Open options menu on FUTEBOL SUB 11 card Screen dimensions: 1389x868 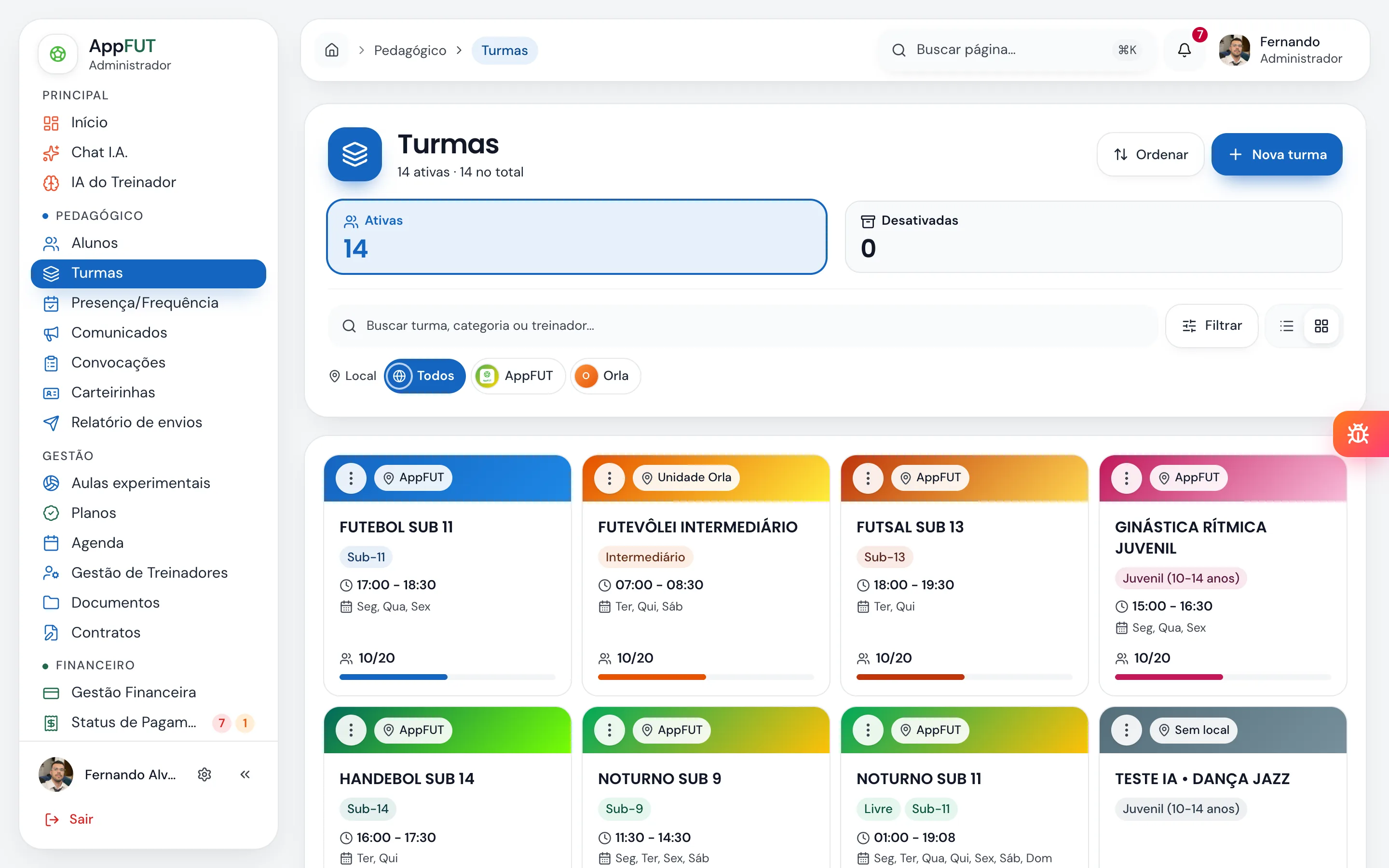pos(351,477)
